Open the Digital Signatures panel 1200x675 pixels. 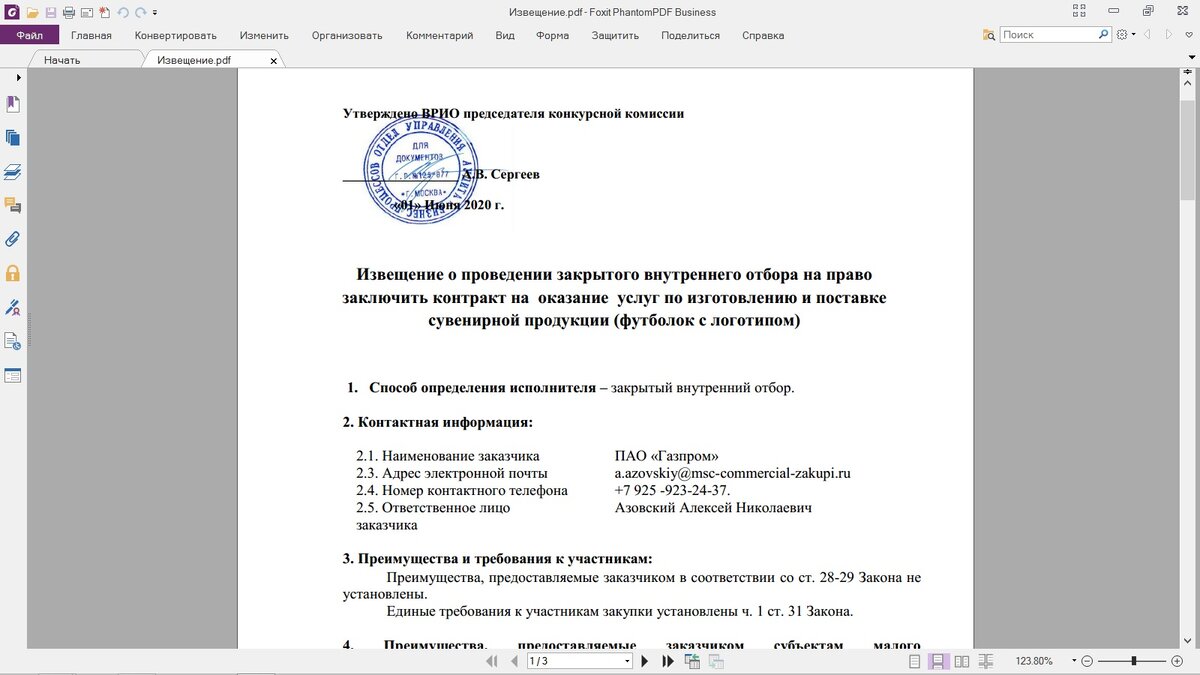[x=13, y=307]
